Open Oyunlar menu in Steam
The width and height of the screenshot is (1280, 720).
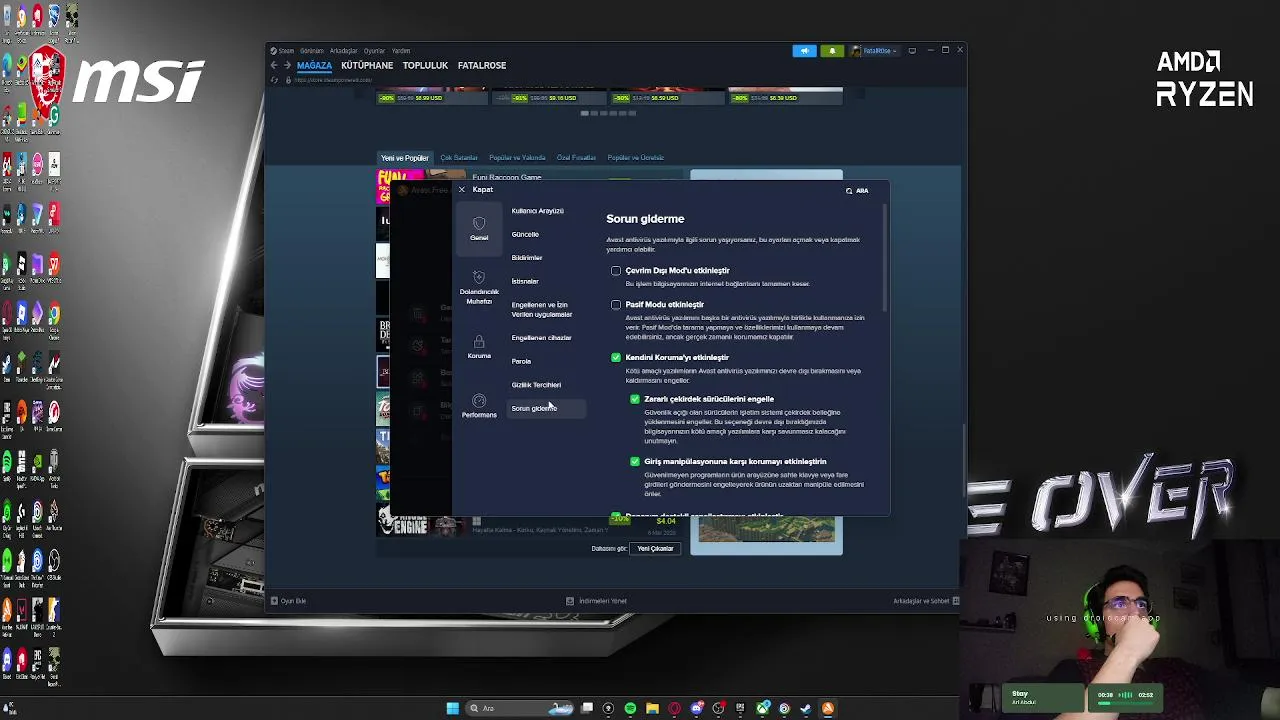(x=374, y=50)
